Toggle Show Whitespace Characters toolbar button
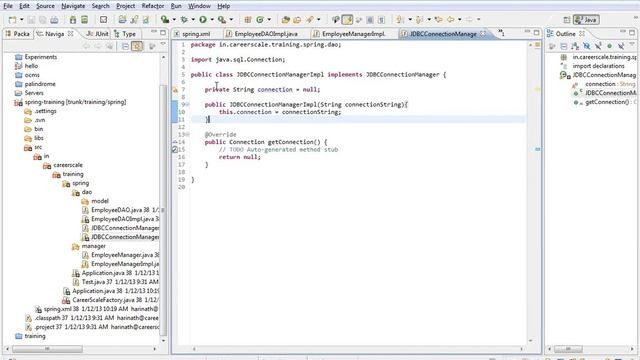Screen dimensions: 640x360 point(381,20)
